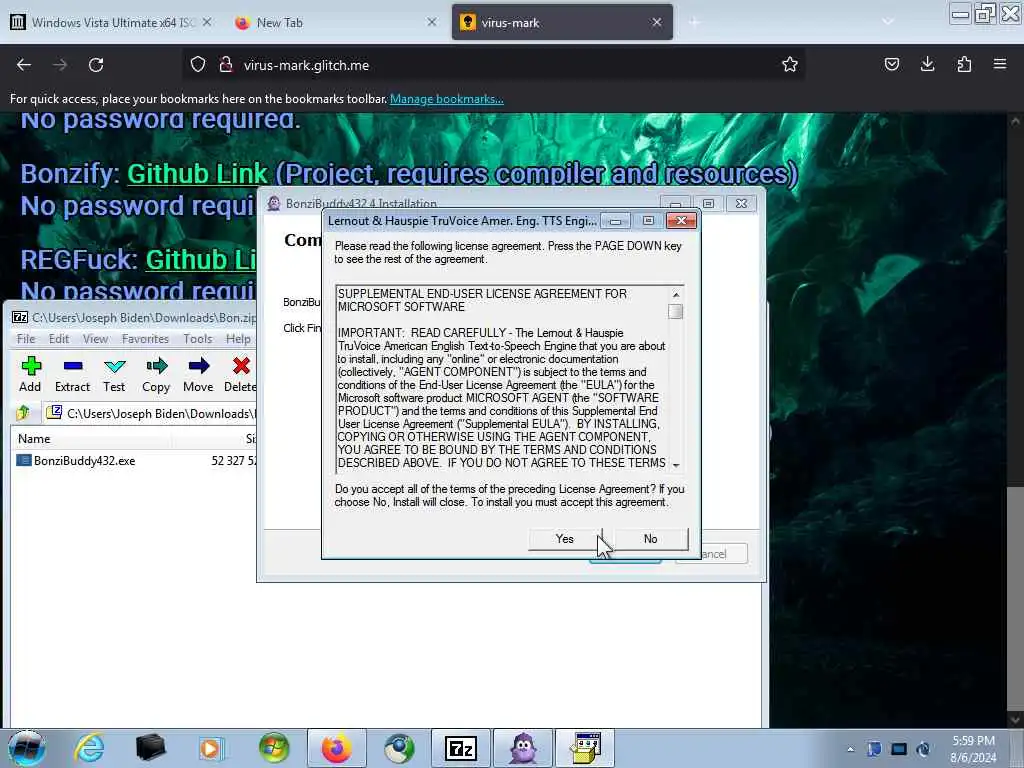Select BonziBuddy432.exe in the 7-Zip list
The image size is (1024, 768).
(84, 460)
